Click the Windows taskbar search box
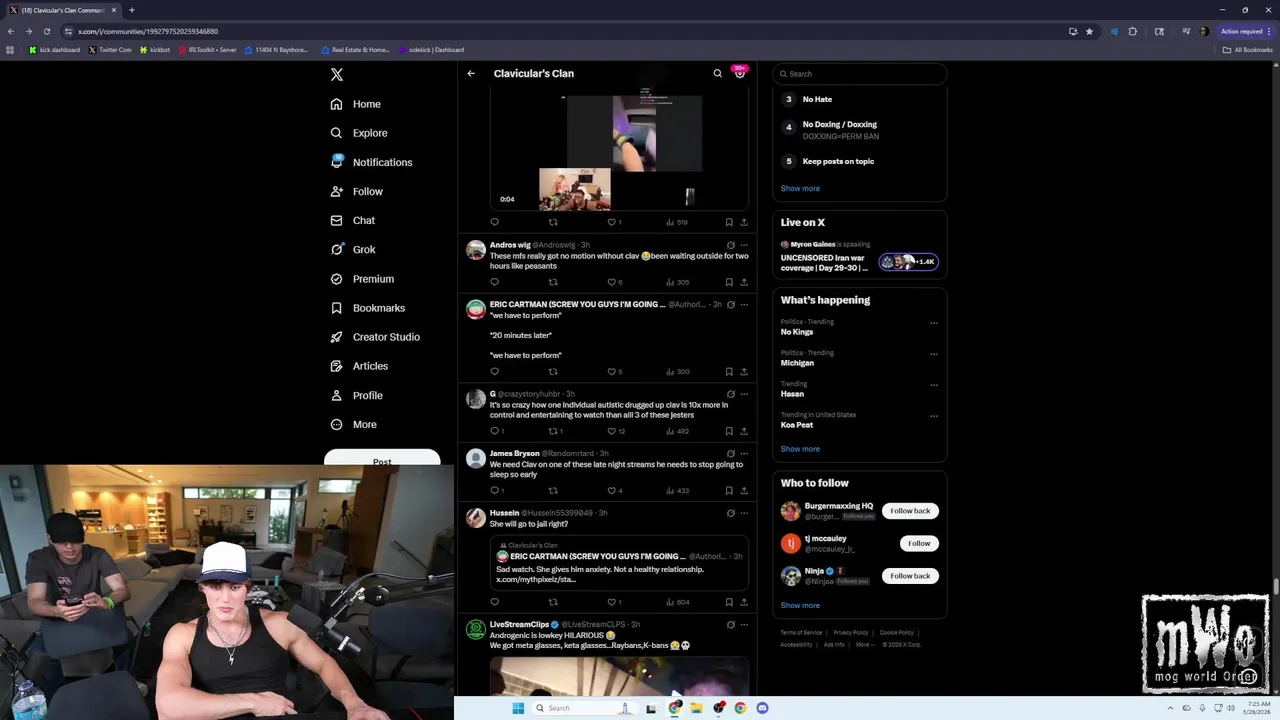The image size is (1280, 720). point(584,708)
